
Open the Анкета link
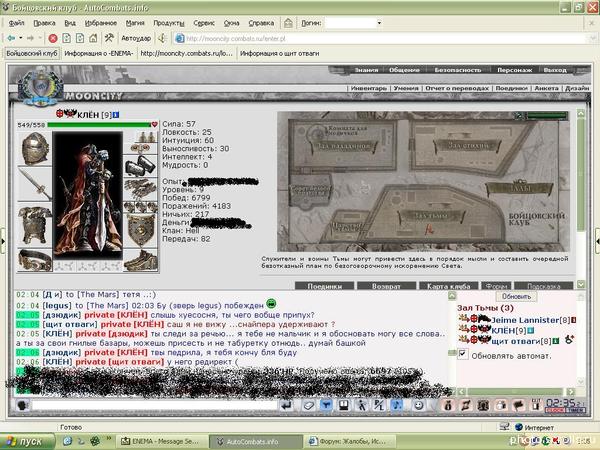546,88
